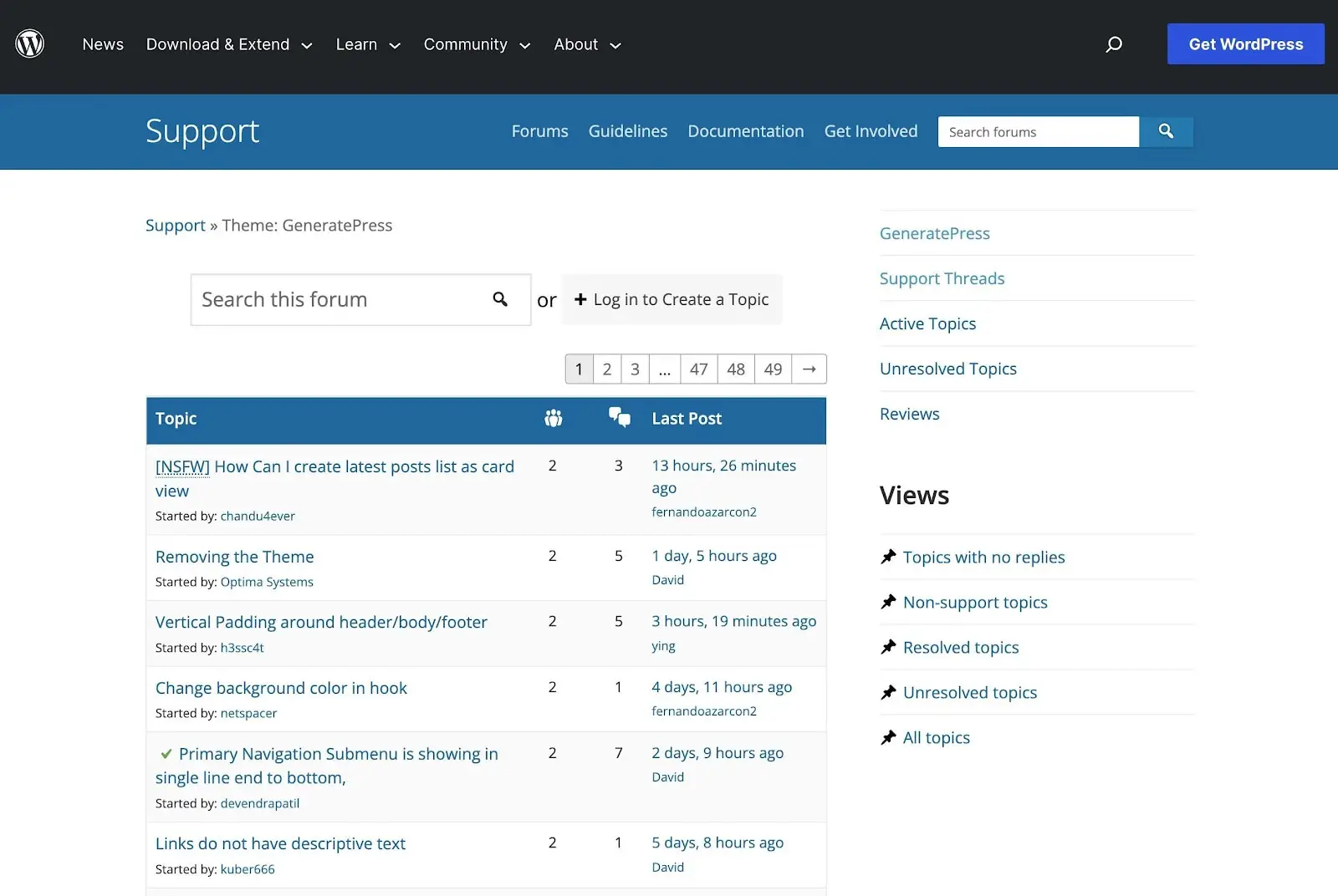Open user profile Optima Systems
This screenshot has height=896, width=1338.
(x=267, y=582)
